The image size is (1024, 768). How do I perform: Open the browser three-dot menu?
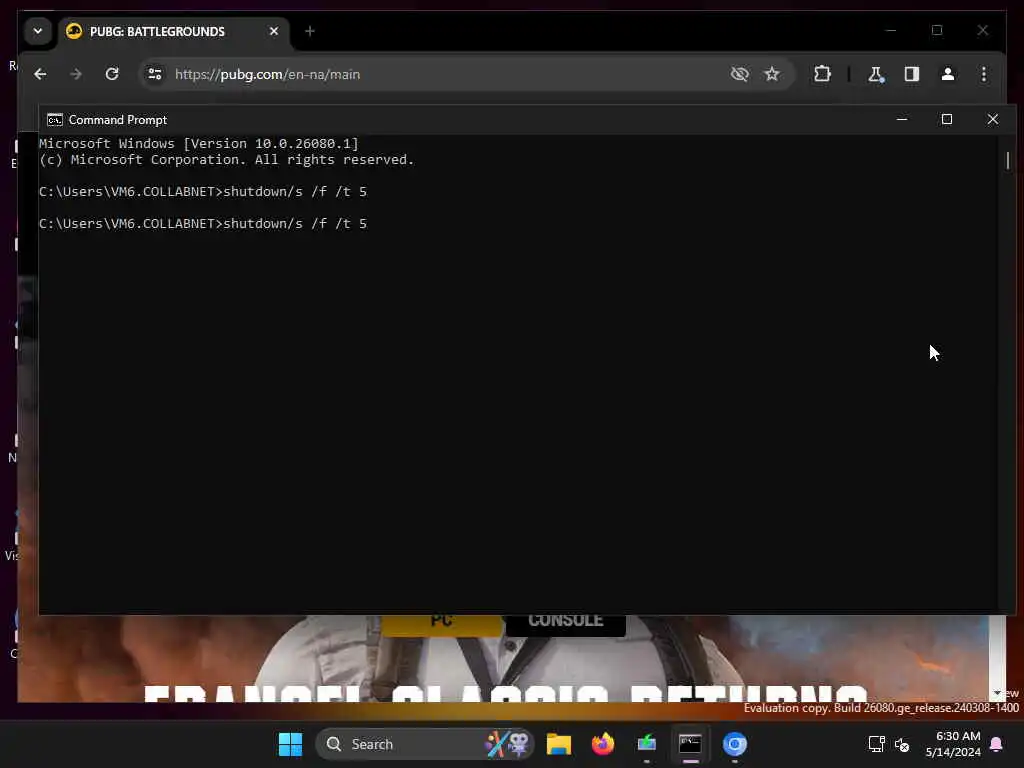[x=984, y=74]
